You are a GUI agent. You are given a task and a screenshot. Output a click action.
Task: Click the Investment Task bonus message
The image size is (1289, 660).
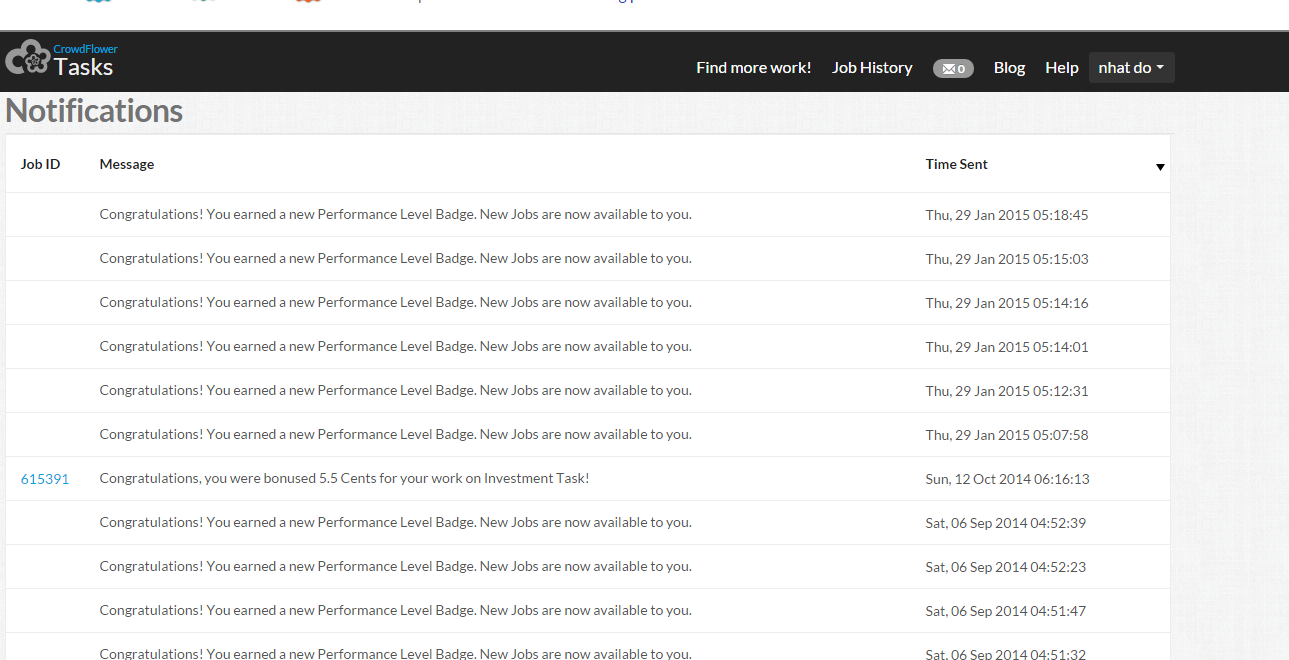tap(344, 479)
